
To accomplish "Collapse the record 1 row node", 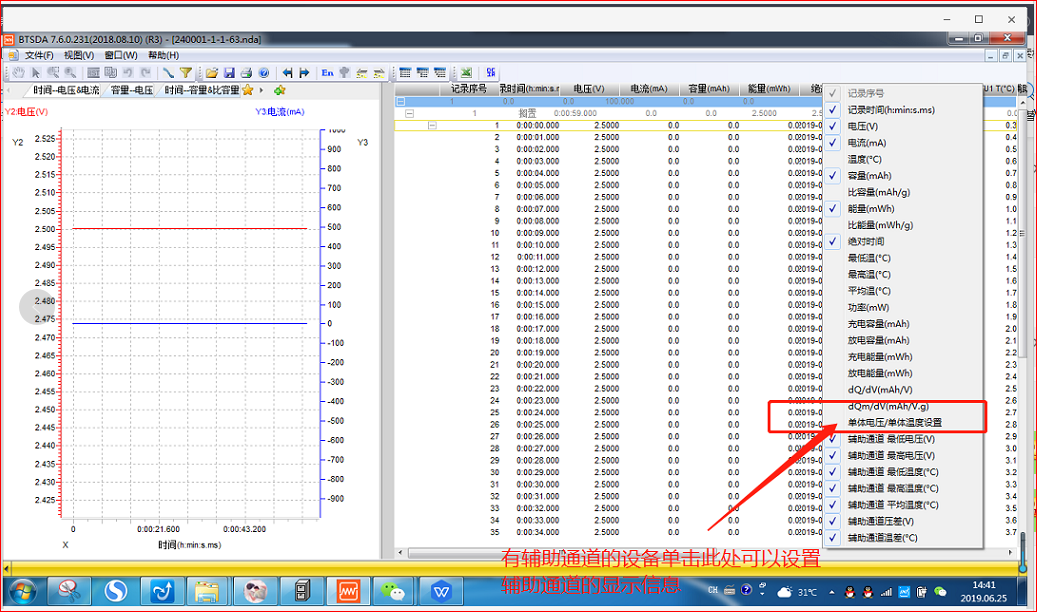I will 432,125.
